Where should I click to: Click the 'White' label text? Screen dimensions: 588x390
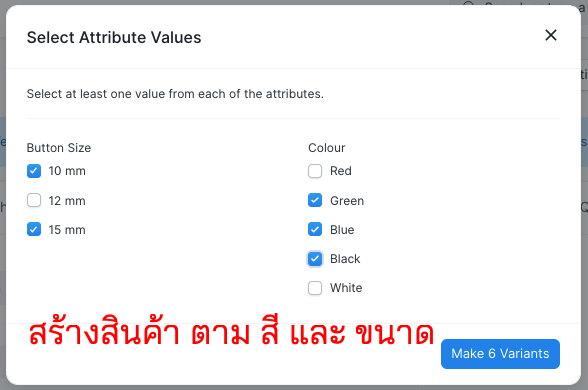point(346,288)
